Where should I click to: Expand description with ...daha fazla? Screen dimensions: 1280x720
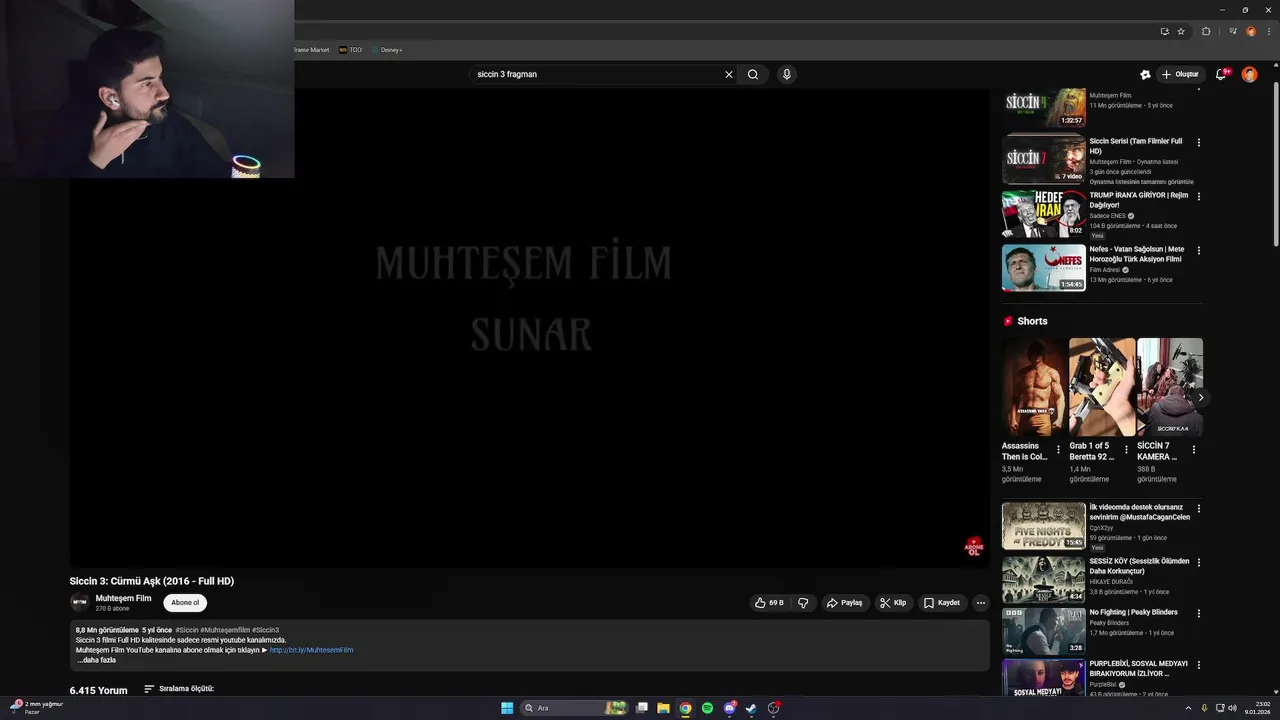pyautogui.click(x=97, y=660)
